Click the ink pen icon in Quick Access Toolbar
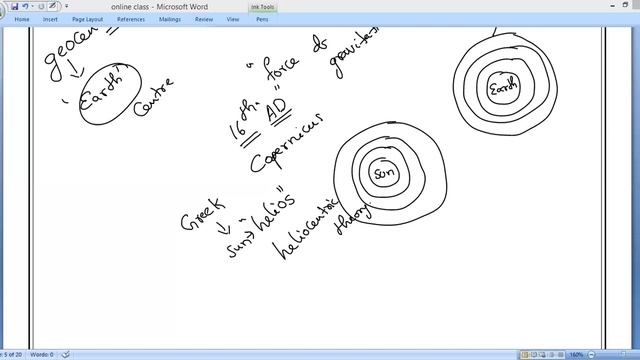Image resolution: width=640 pixels, height=360 pixels. 52,6
